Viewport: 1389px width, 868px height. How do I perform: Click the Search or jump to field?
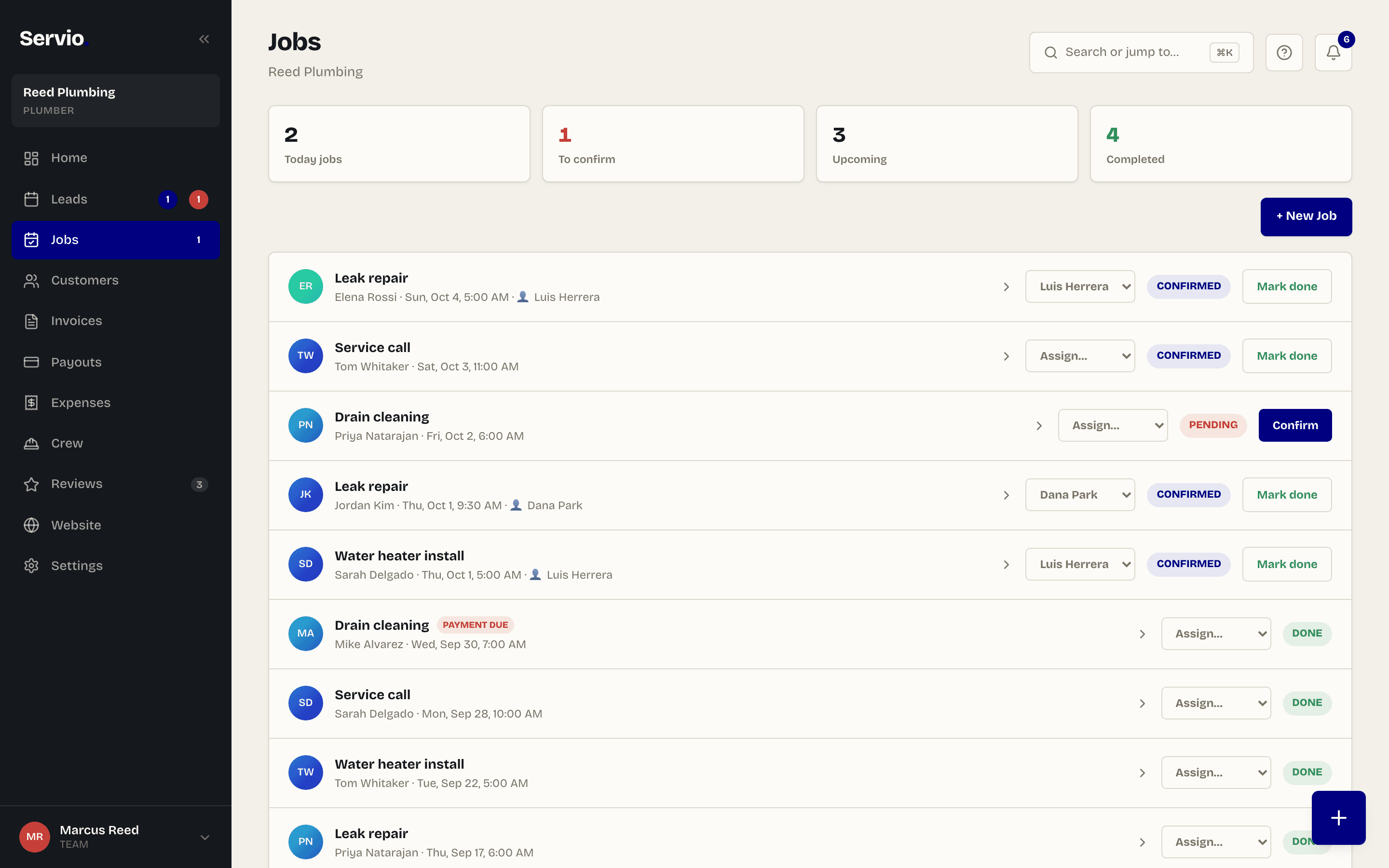1141,52
